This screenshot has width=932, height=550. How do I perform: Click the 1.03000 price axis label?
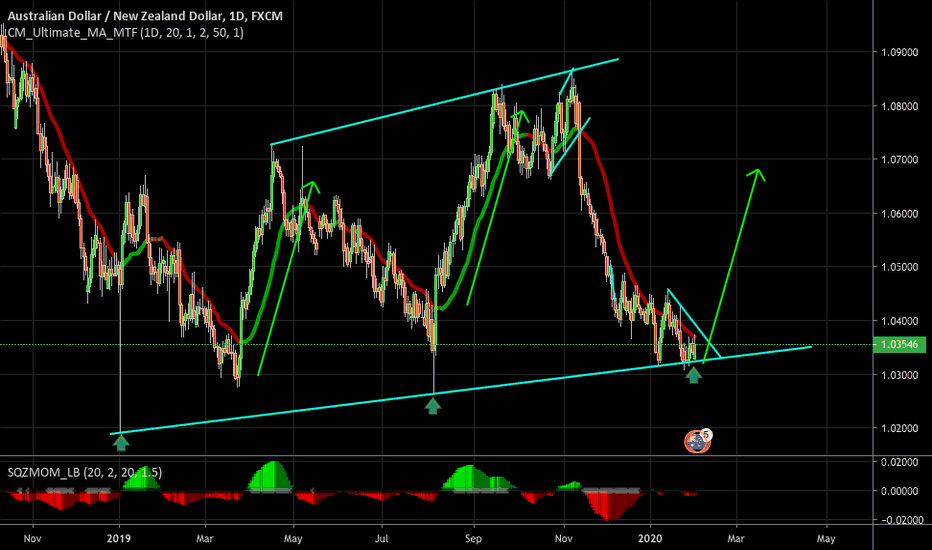[899, 375]
